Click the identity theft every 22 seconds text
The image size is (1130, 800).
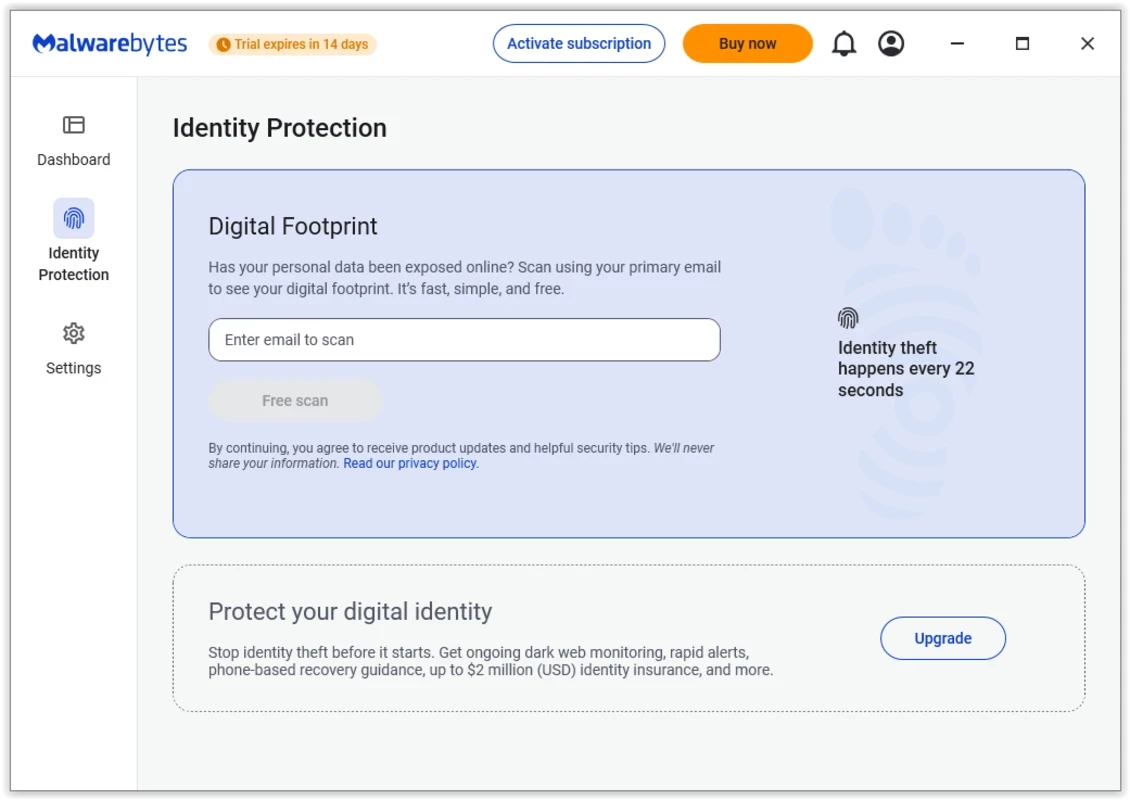coord(905,369)
